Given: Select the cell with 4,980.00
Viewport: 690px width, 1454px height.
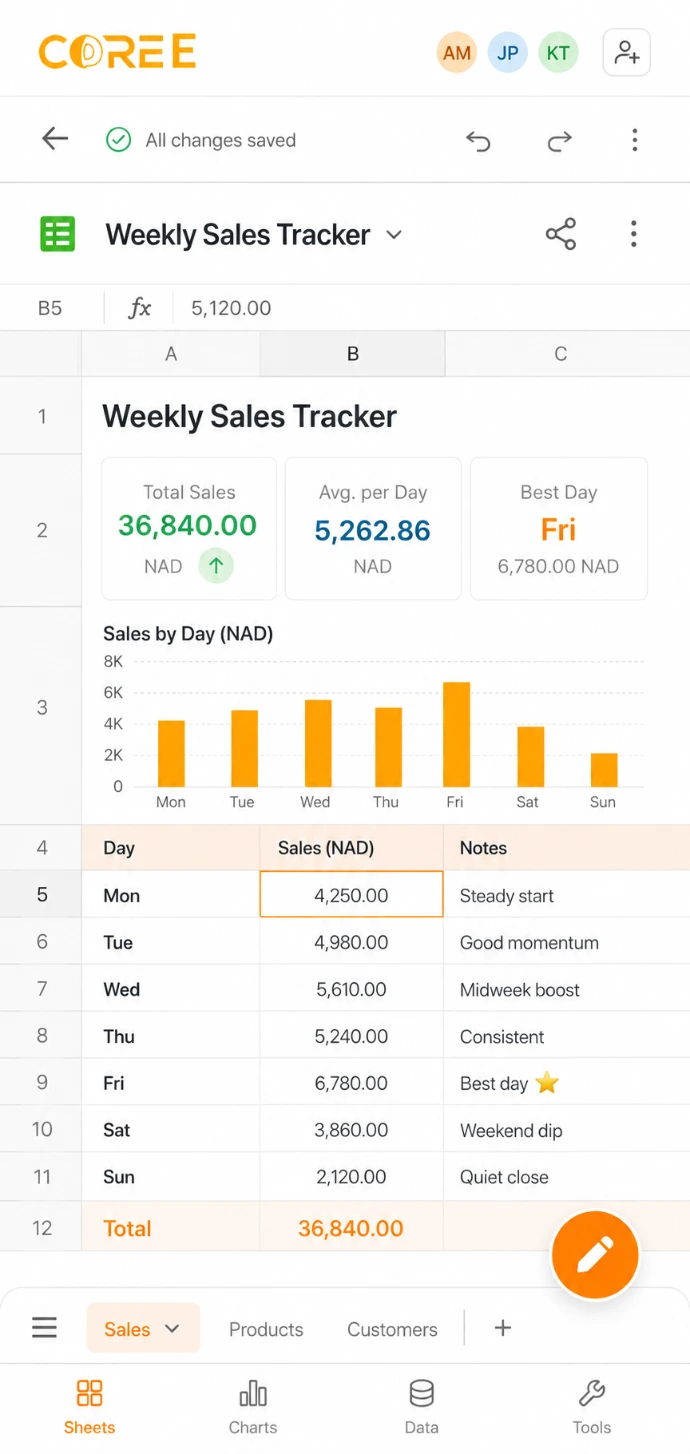Looking at the screenshot, I should click(351, 942).
